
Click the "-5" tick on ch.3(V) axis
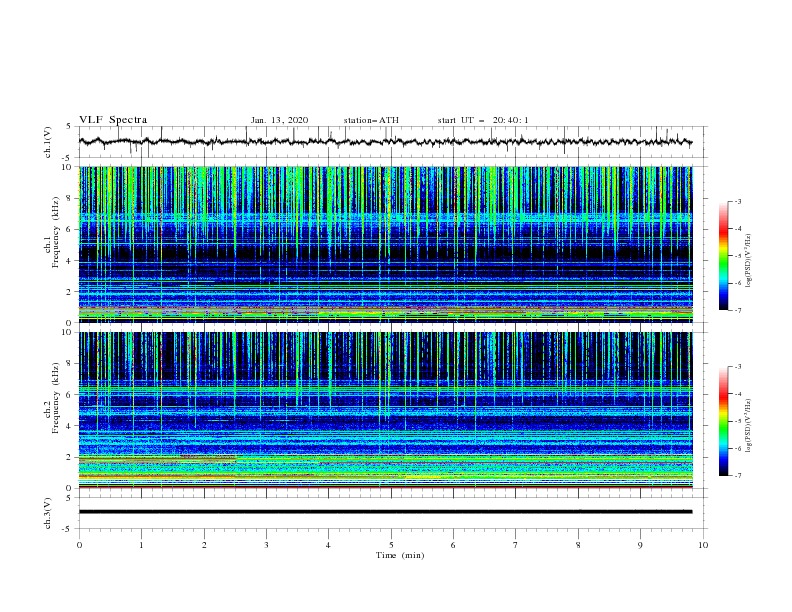pos(67,529)
